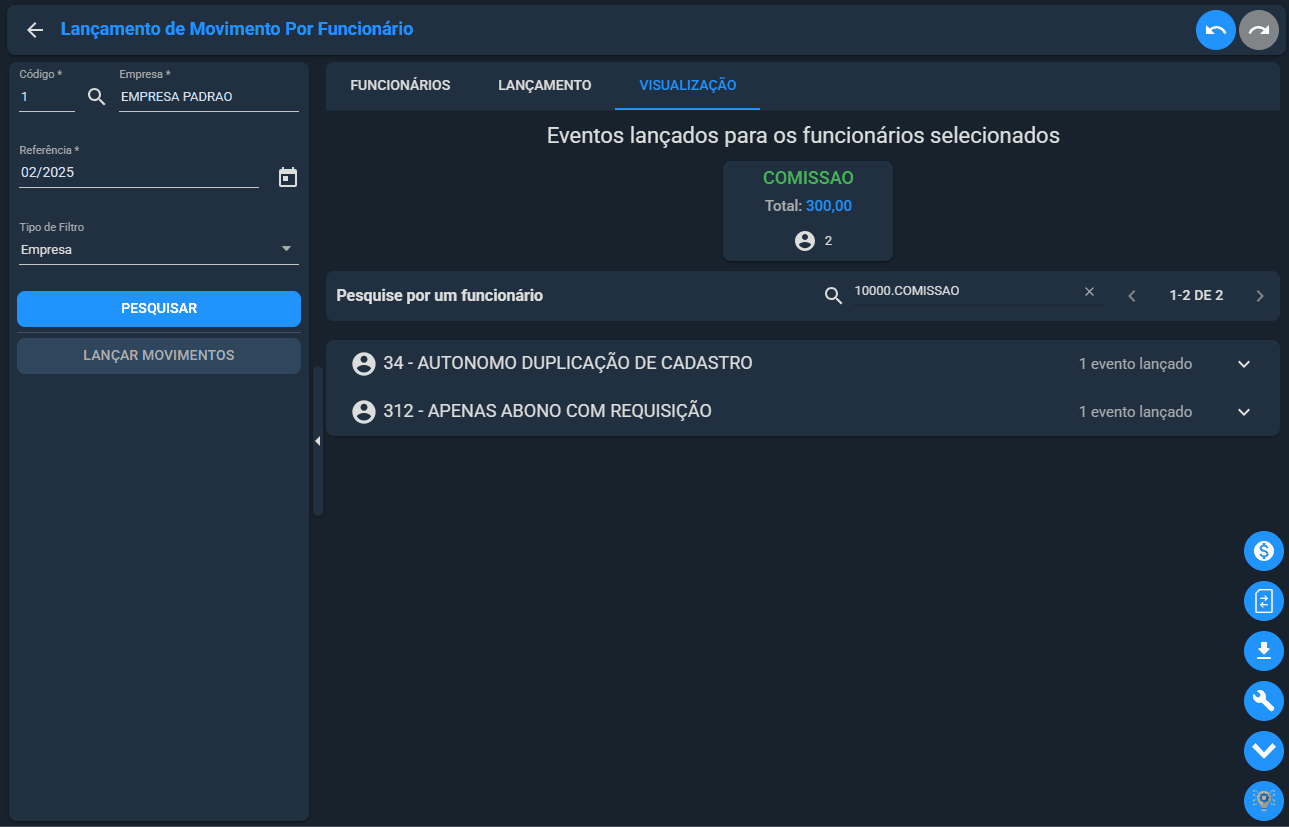Click the COMISSAO card title
Viewport: 1289px width, 827px height.
[x=808, y=178]
